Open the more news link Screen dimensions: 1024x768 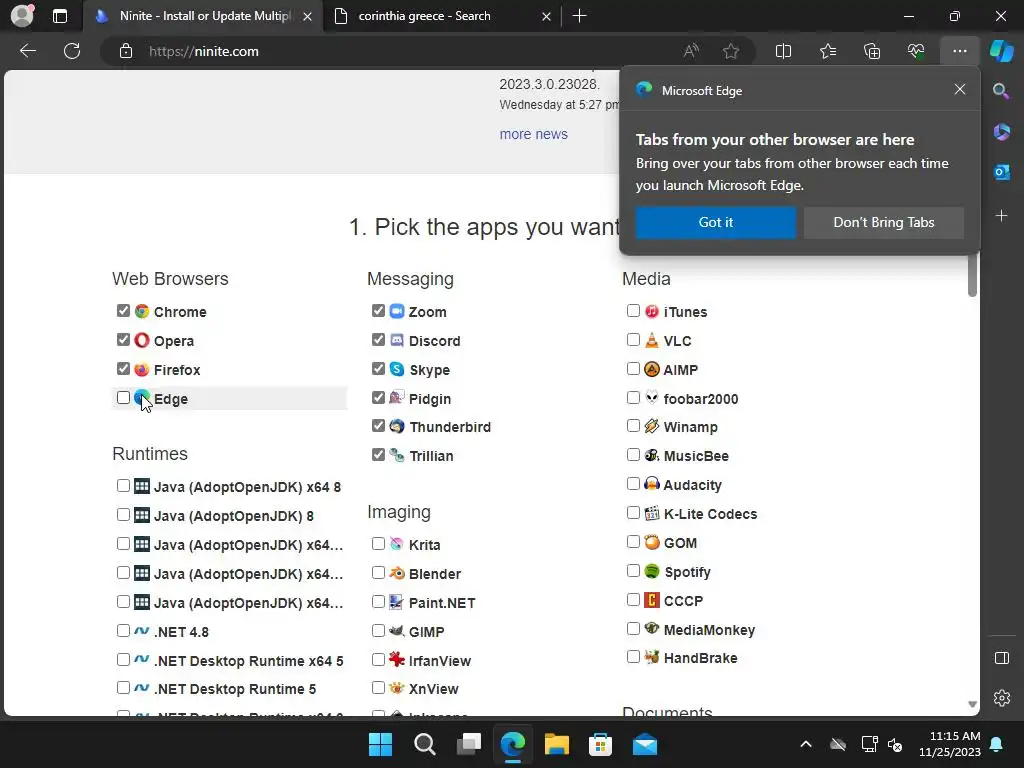click(x=534, y=134)
